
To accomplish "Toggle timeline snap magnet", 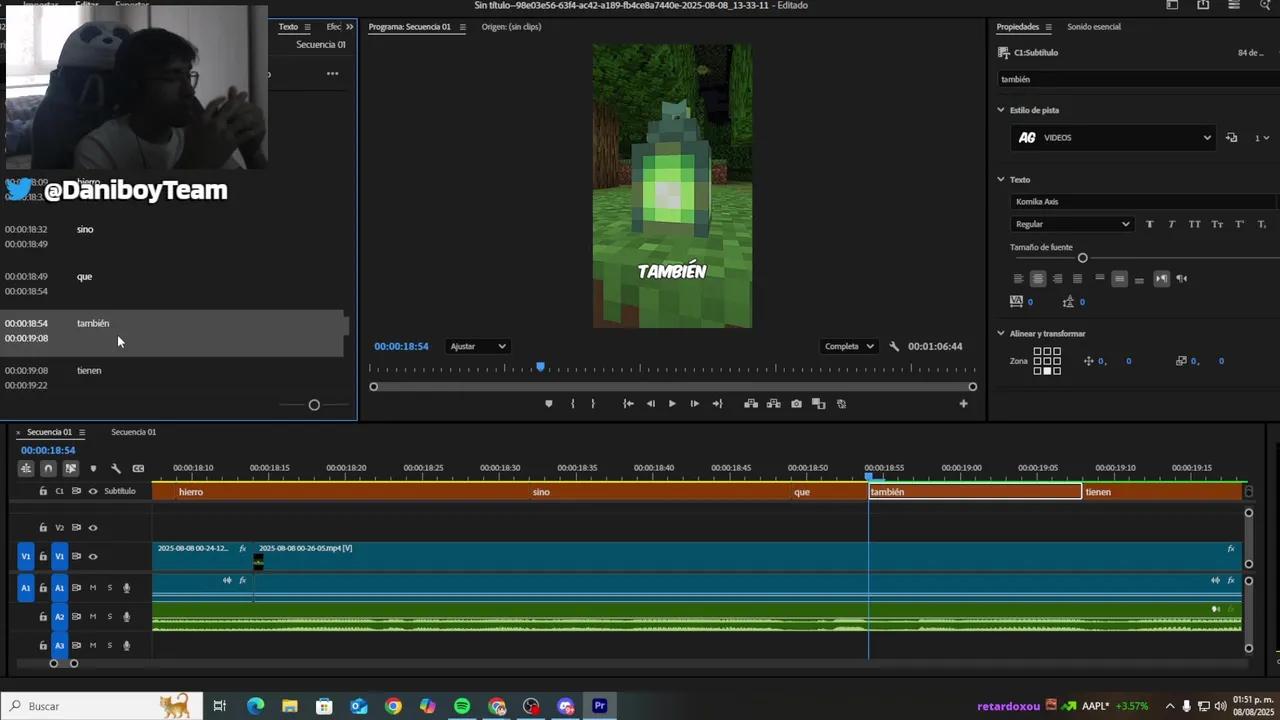I will 48,468.
